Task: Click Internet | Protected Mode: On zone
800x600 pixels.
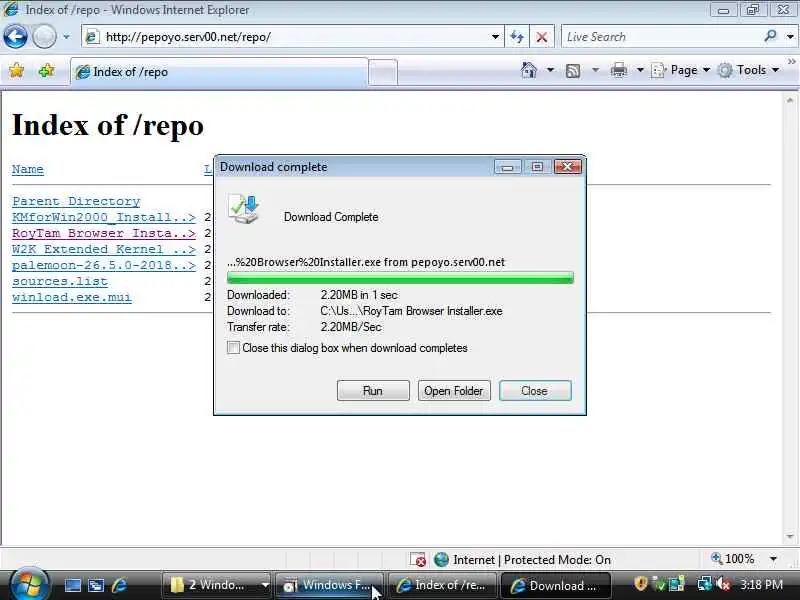Action: (522, 560)
